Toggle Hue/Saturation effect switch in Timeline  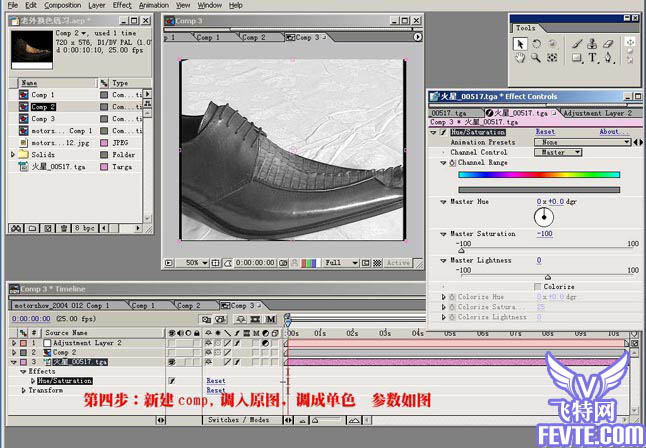tap(172, 381)
